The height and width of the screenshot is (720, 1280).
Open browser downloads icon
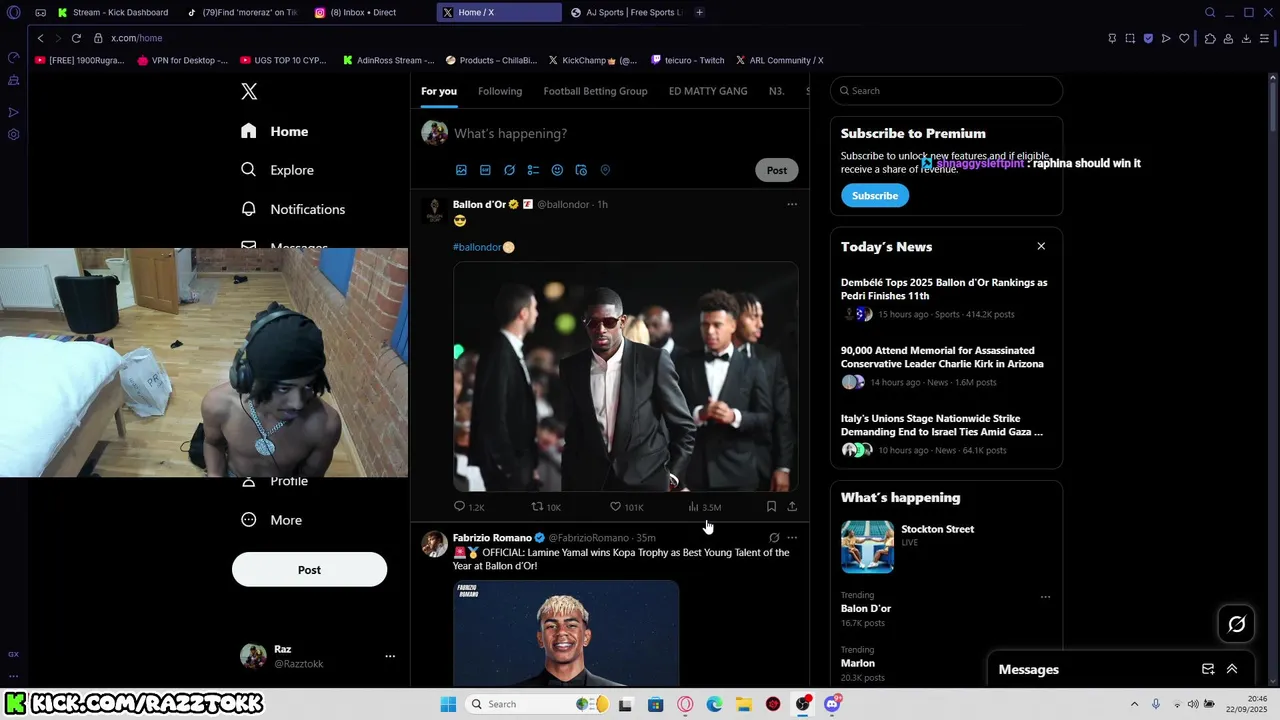pyautogui.click(x=1246, y=38)
